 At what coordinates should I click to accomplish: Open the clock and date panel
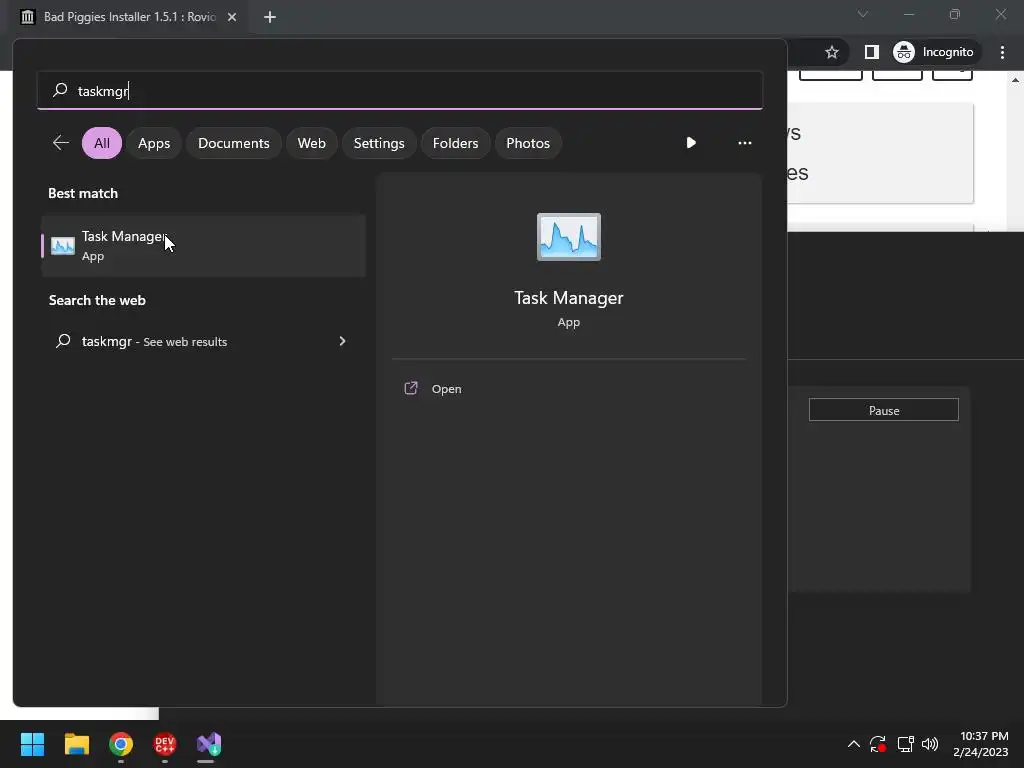click(980, 744)
